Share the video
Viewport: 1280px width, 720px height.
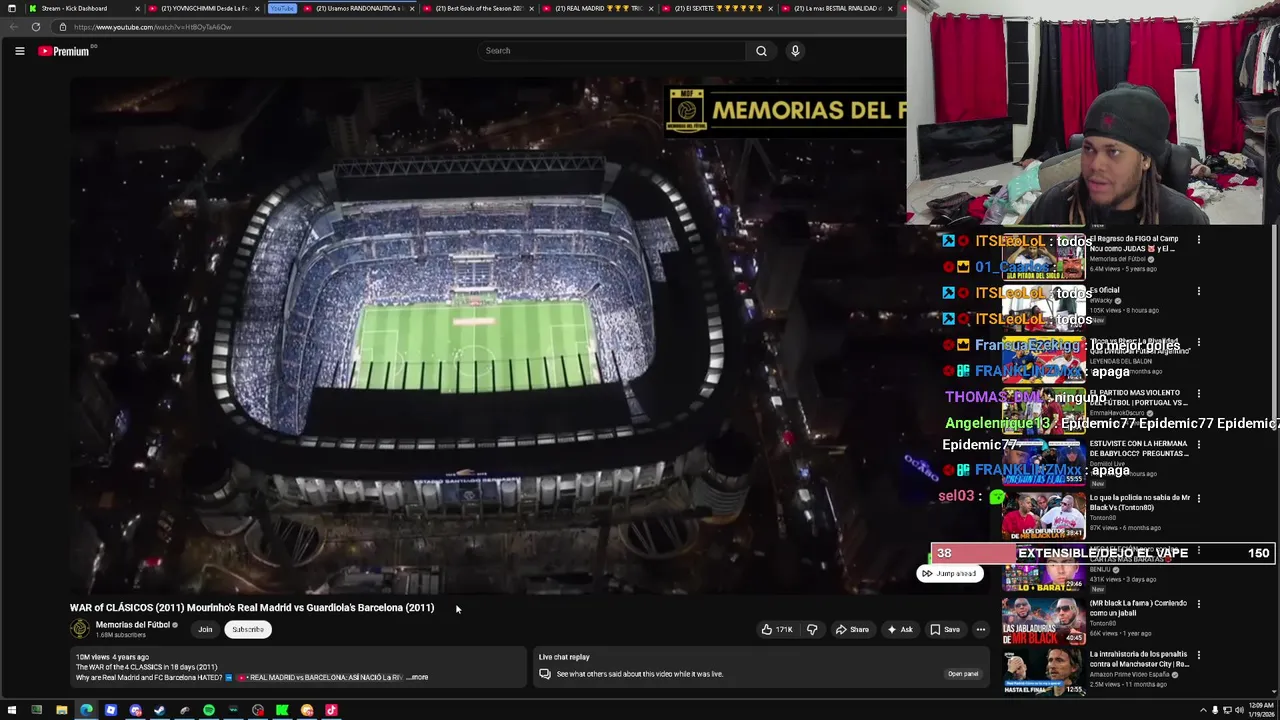(852, 630)
